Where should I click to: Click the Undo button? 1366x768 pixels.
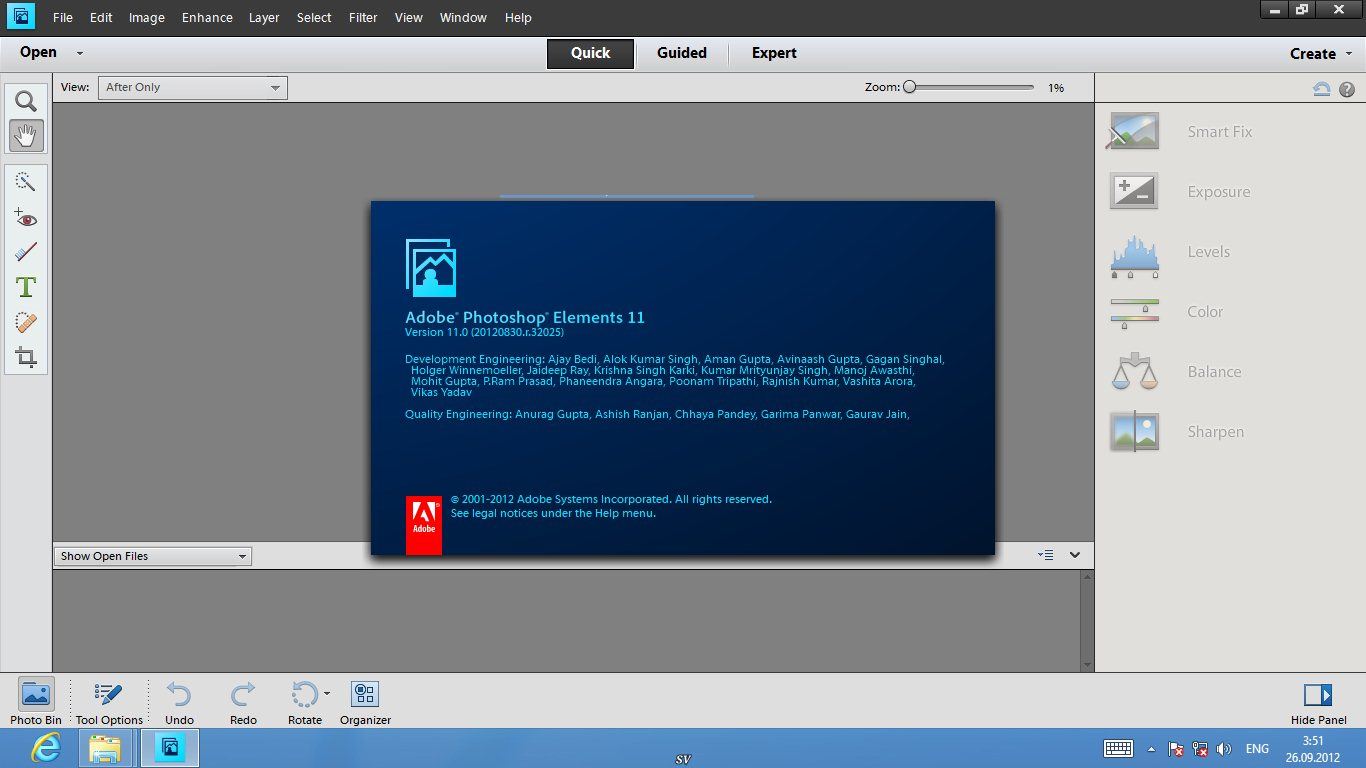coord(179,702)
